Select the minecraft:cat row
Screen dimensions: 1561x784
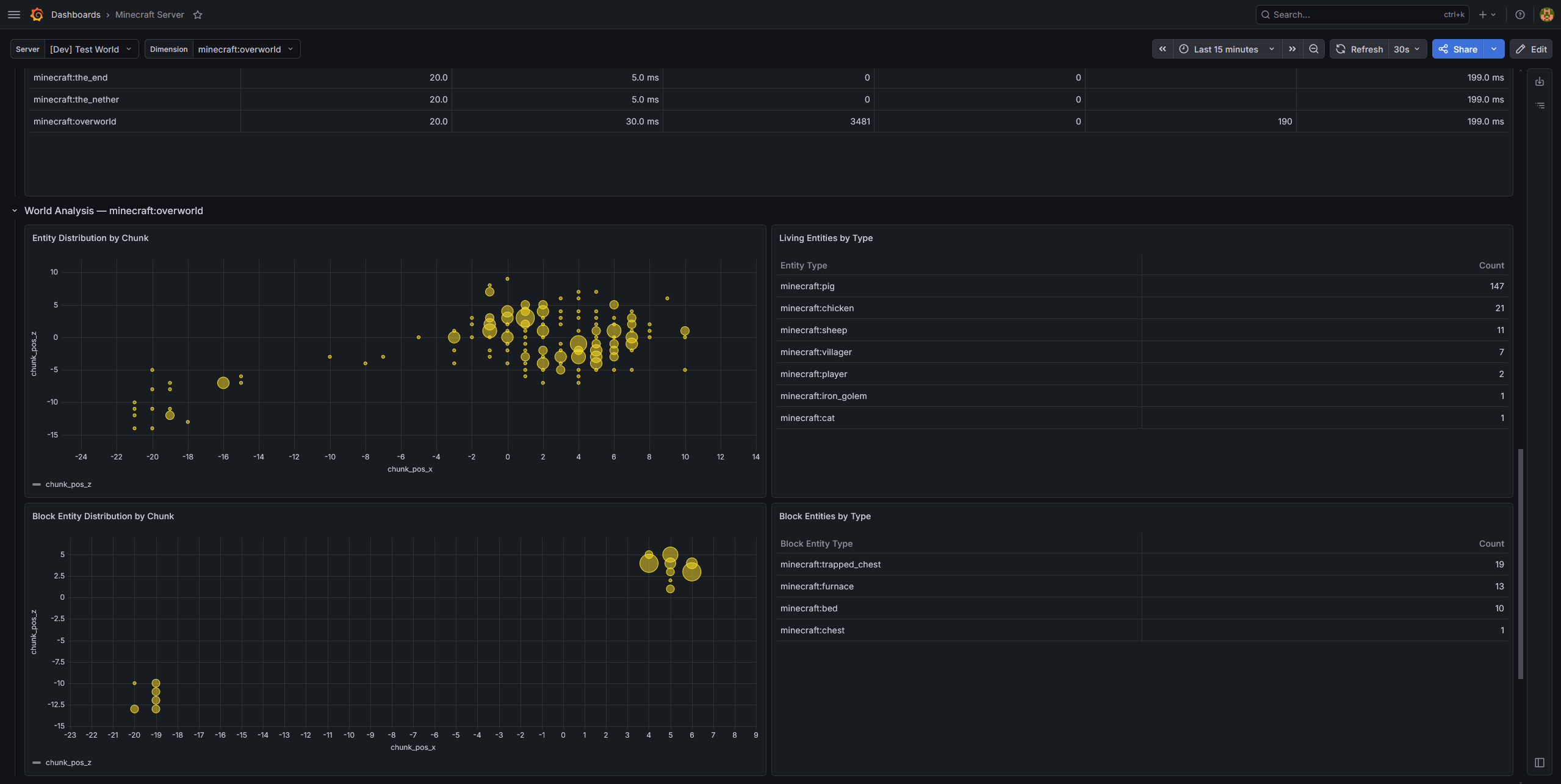1142,418
